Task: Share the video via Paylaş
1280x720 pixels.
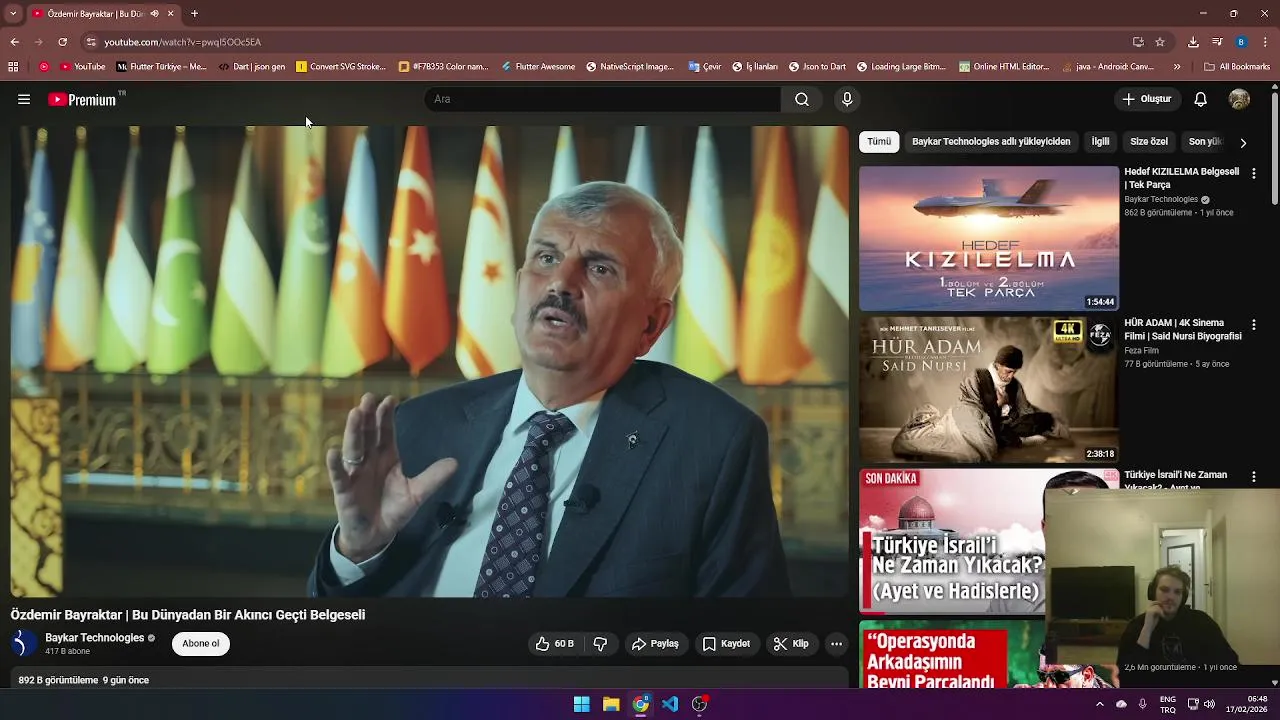Action: pyautogui.click(x=655, y=644)
